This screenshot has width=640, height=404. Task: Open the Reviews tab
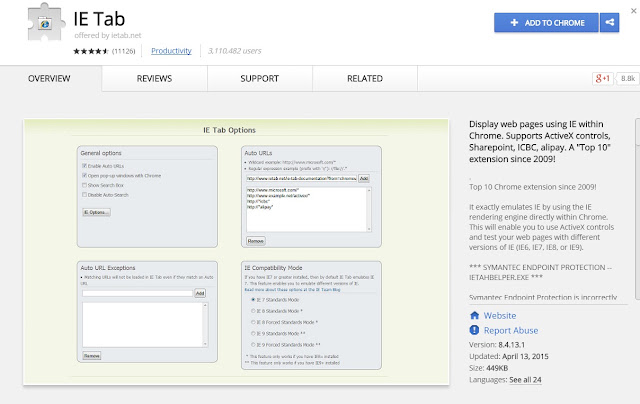pos(154,78)
